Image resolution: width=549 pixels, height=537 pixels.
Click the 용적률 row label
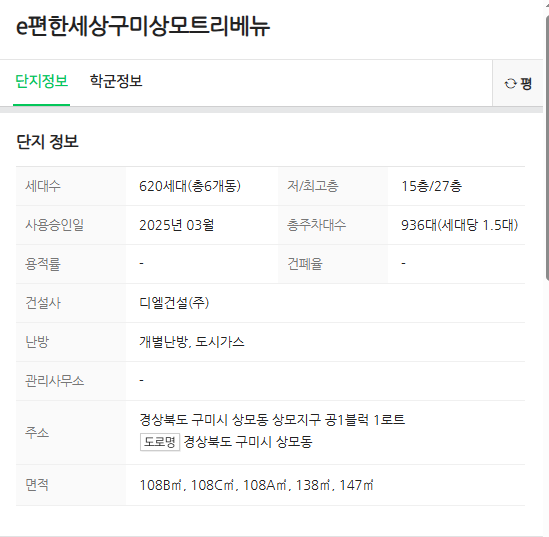pyautogui.click(x=43, y=264)
